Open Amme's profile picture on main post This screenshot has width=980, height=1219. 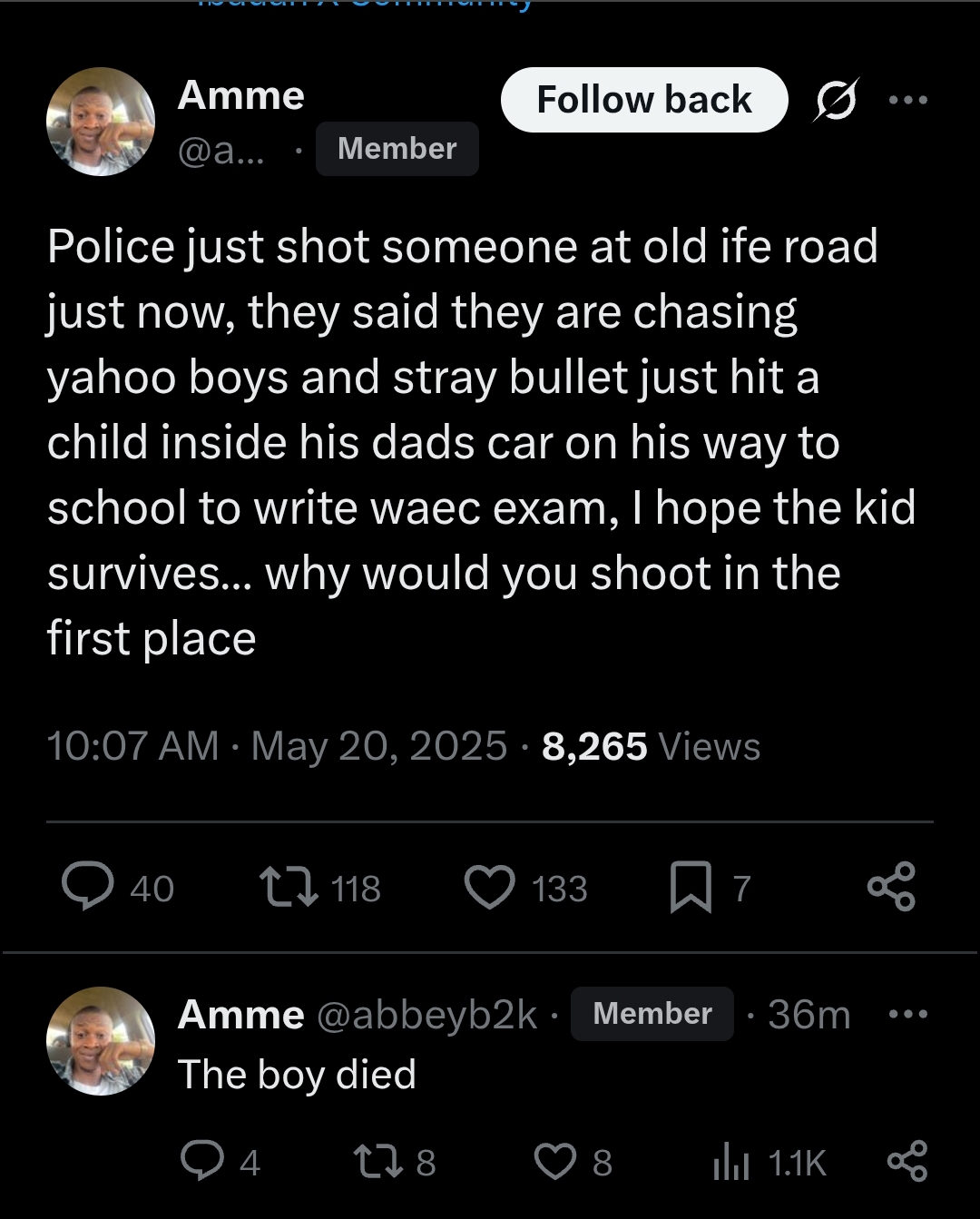point(101,122)
